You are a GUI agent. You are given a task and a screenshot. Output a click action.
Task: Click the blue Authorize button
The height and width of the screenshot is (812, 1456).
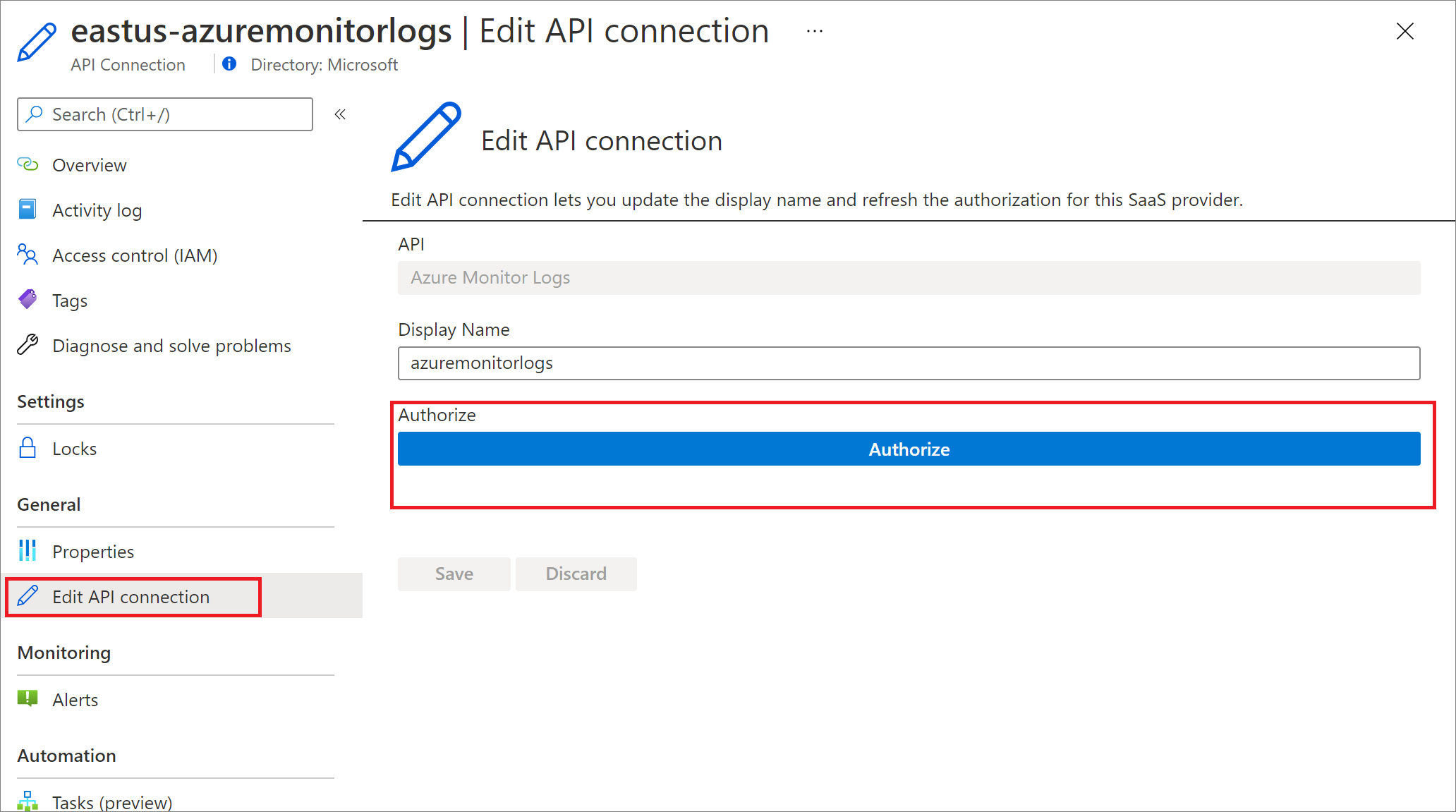pos(909,449)
